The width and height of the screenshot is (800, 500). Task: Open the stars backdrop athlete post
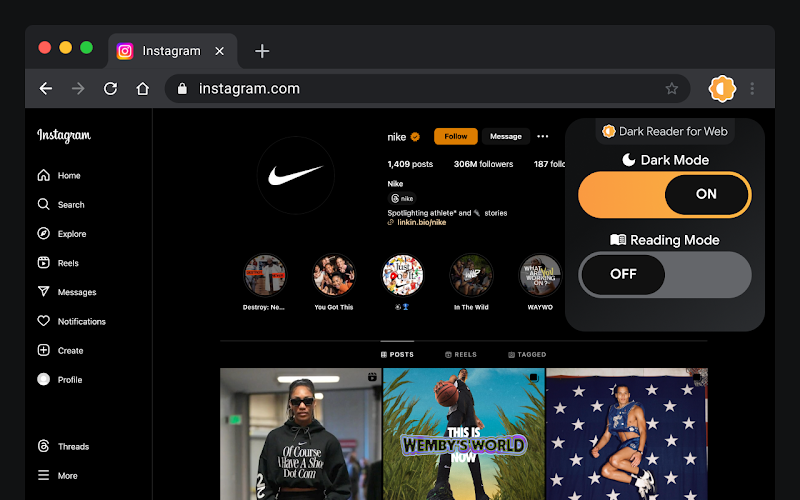[627, 434]
